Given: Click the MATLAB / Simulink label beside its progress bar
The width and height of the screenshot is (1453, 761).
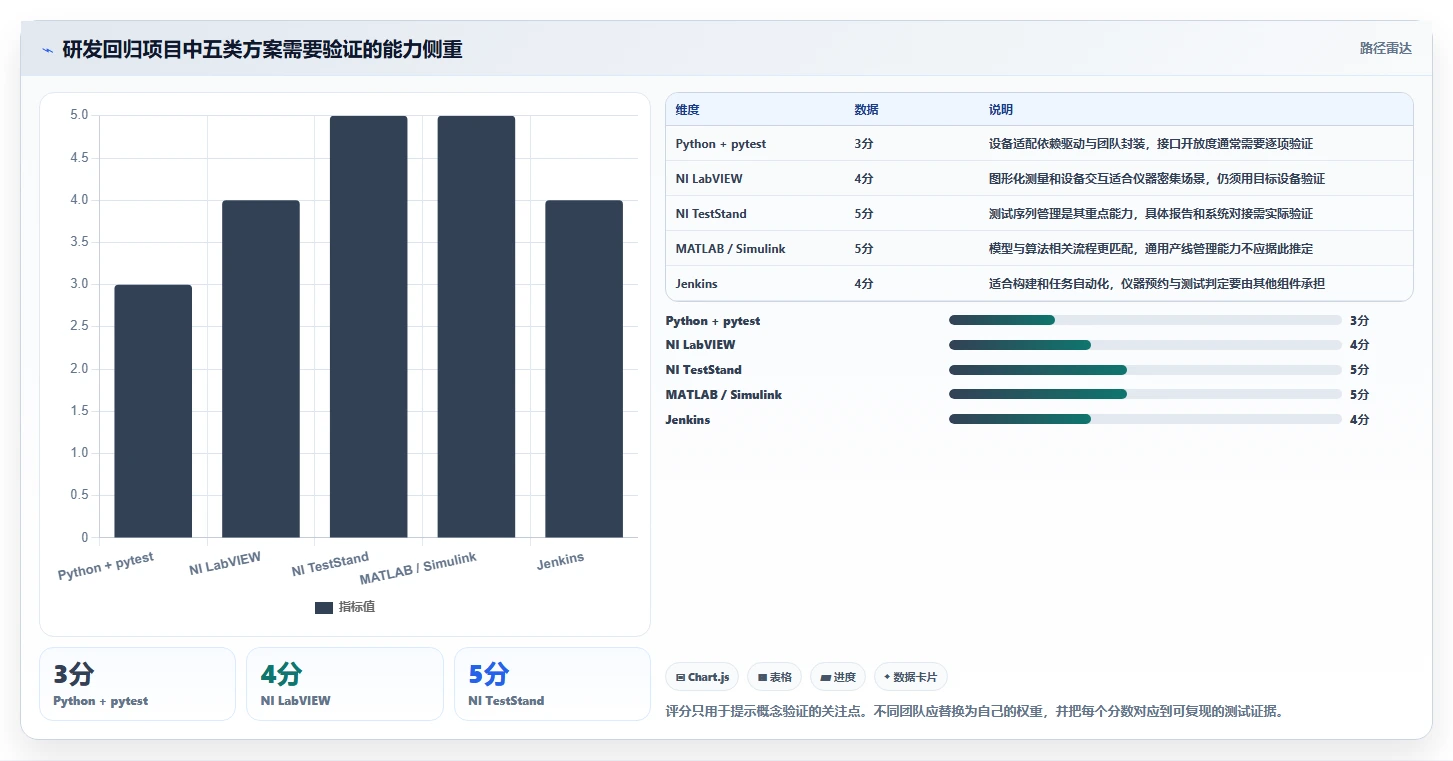Looking at the screenshot, I should coord(724,395).
